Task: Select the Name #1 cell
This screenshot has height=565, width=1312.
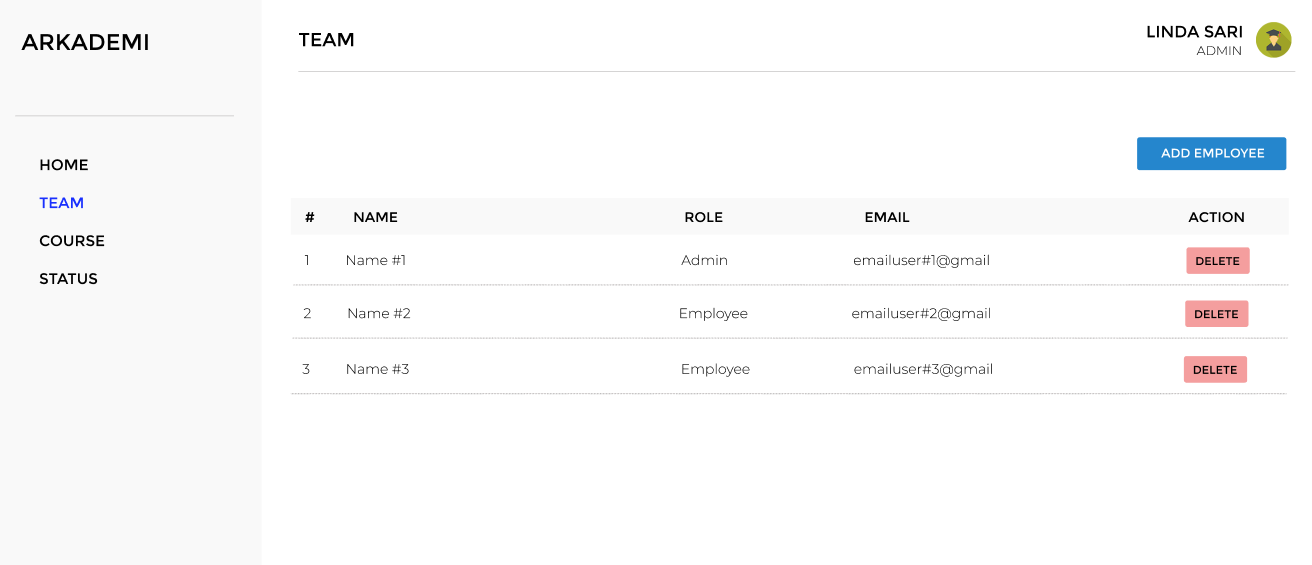Action: click(x=376, y=261)
